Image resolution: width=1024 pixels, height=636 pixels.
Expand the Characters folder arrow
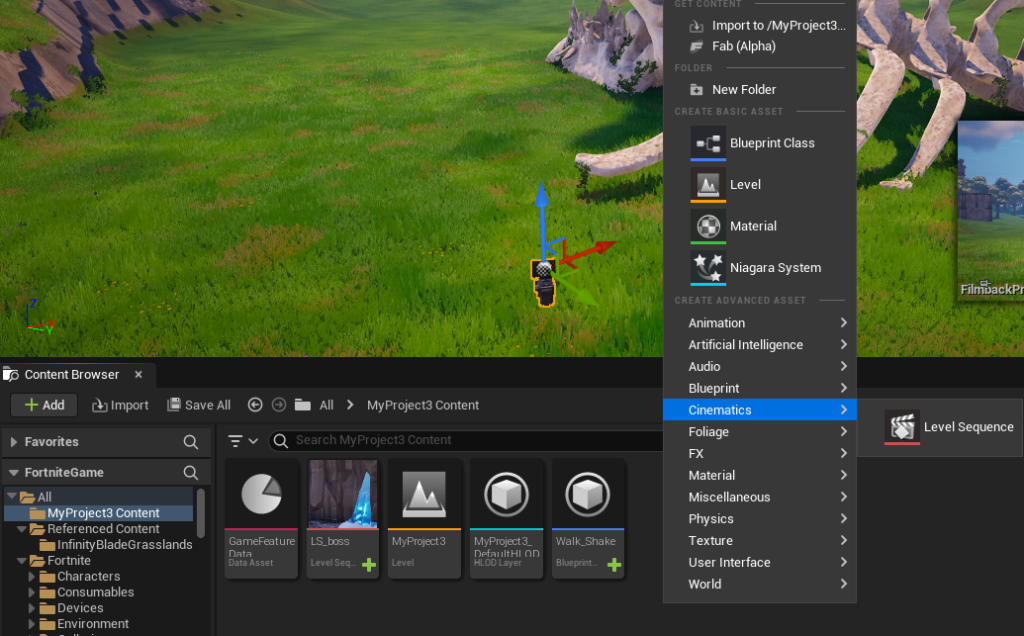[31, 577]
